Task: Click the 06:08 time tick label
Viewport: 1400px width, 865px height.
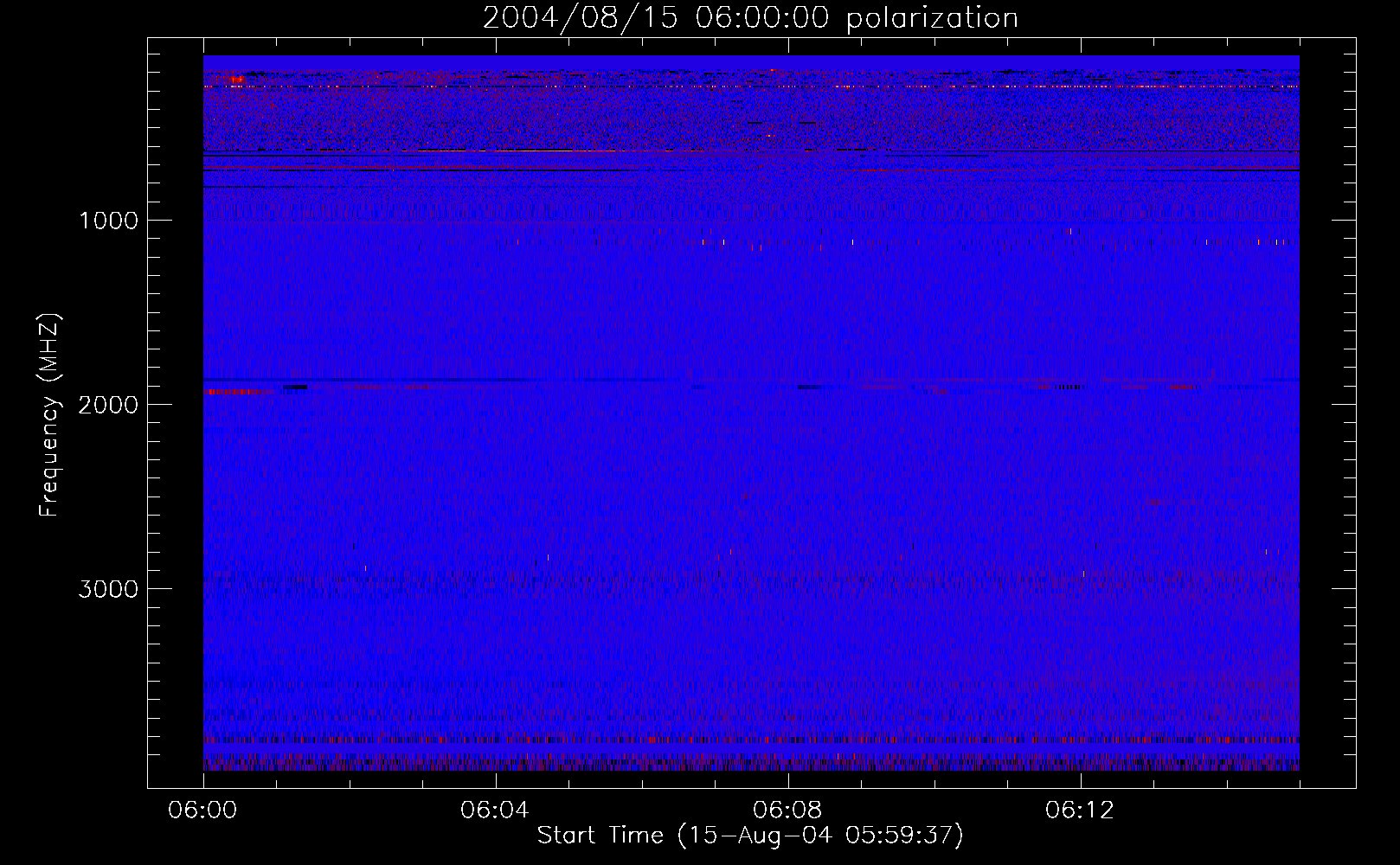Action: (x=787, y=811)
